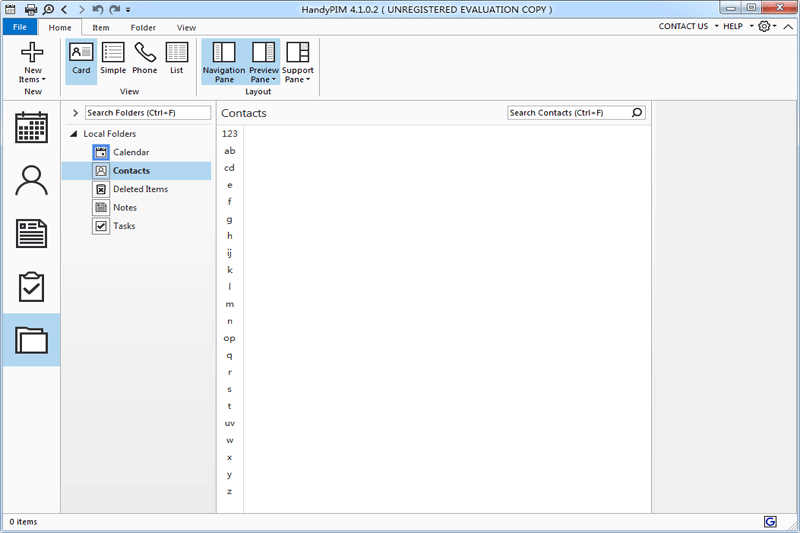Click the Redo icon
This screenshot has height=533, width=800.
tap(115, 9)
